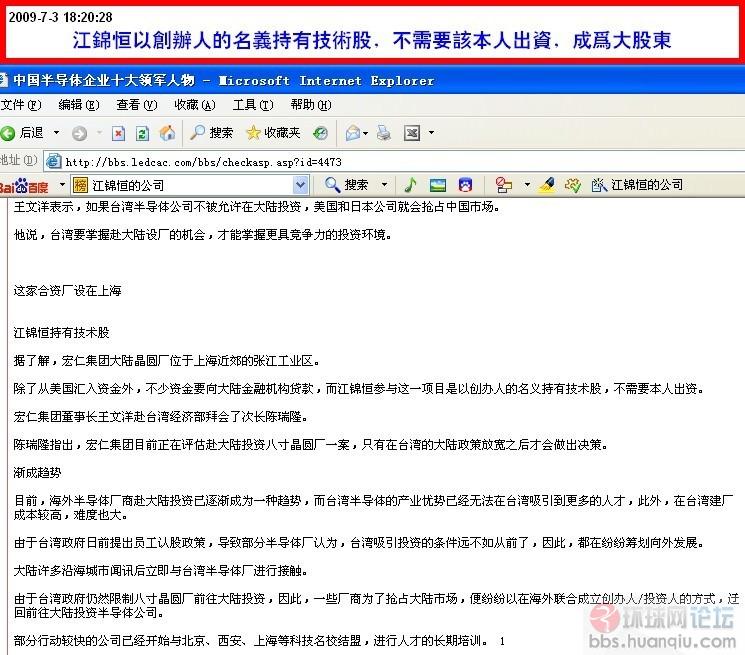Open the Mail dropdown arrow
This screenshot has width=745, height=655.
tap(365, 133)
